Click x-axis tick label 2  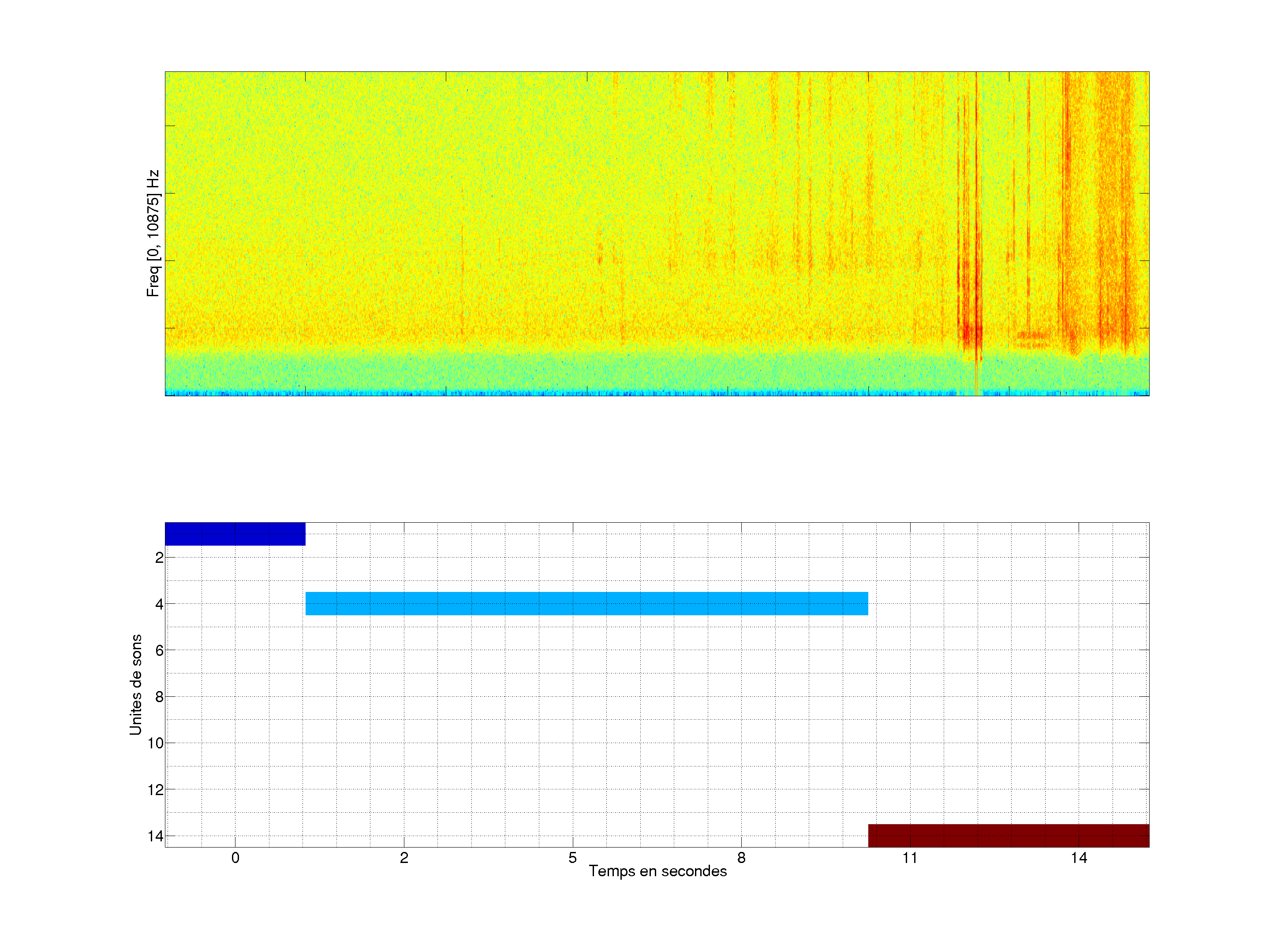(x=403, y=858)
